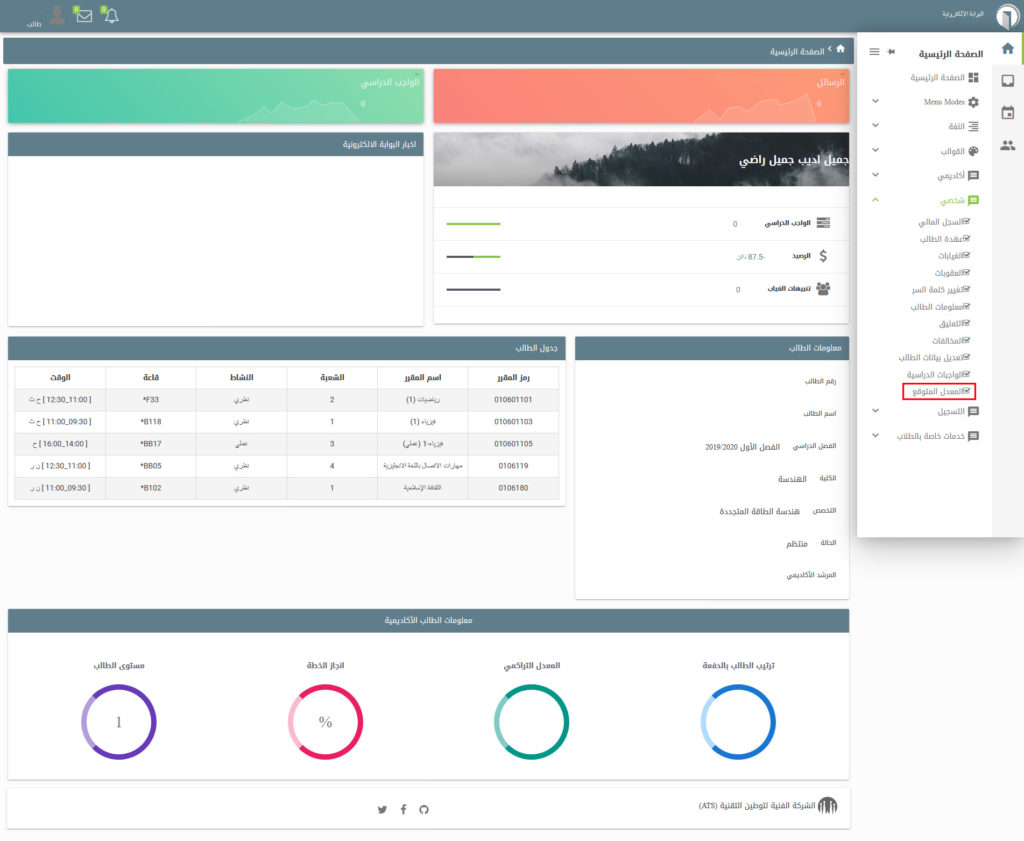Open the calendar icon in right rail
The height and width of the screenshot is (841, 1024).
tap(1008, 113)
